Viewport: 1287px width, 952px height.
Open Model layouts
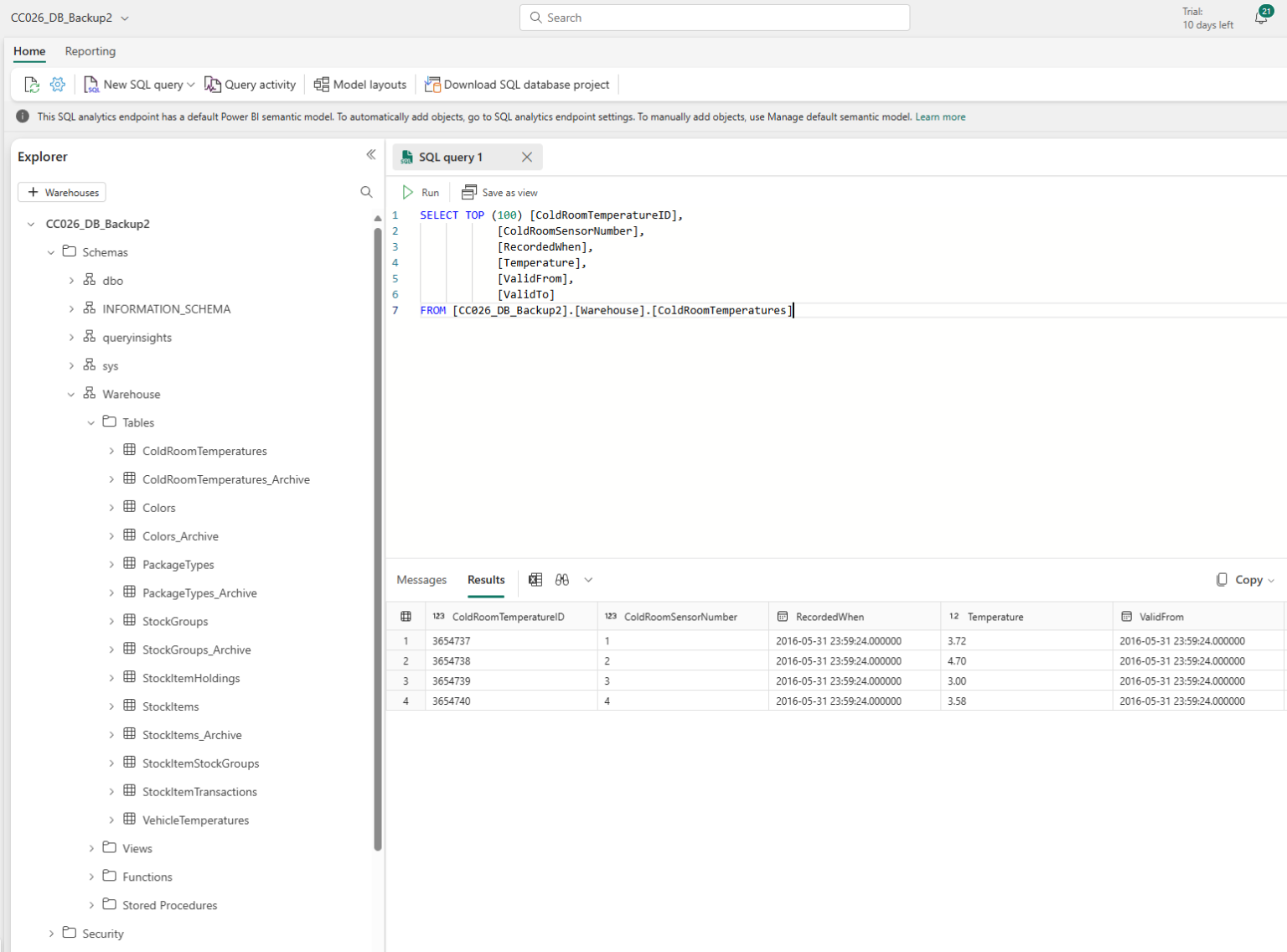click(359, 84)
